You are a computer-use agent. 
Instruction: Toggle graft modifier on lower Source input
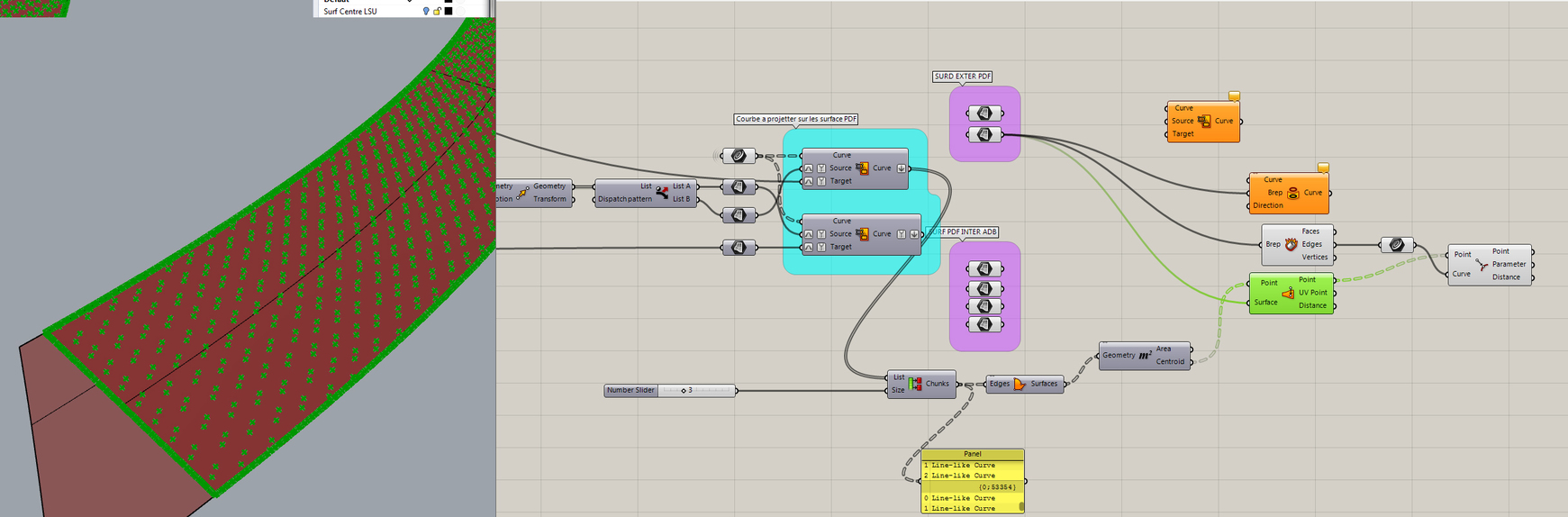809,234
